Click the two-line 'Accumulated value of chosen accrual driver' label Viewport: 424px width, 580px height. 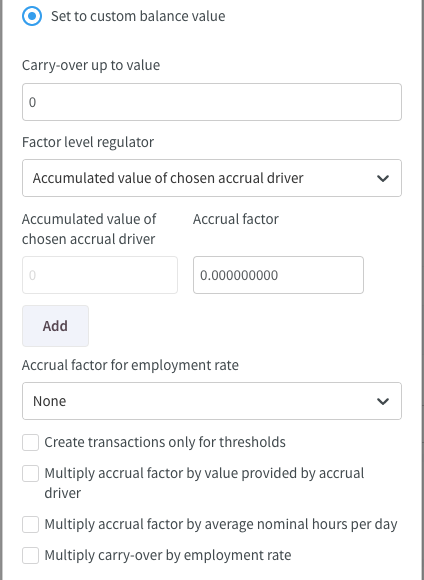[x=89, y=229]
